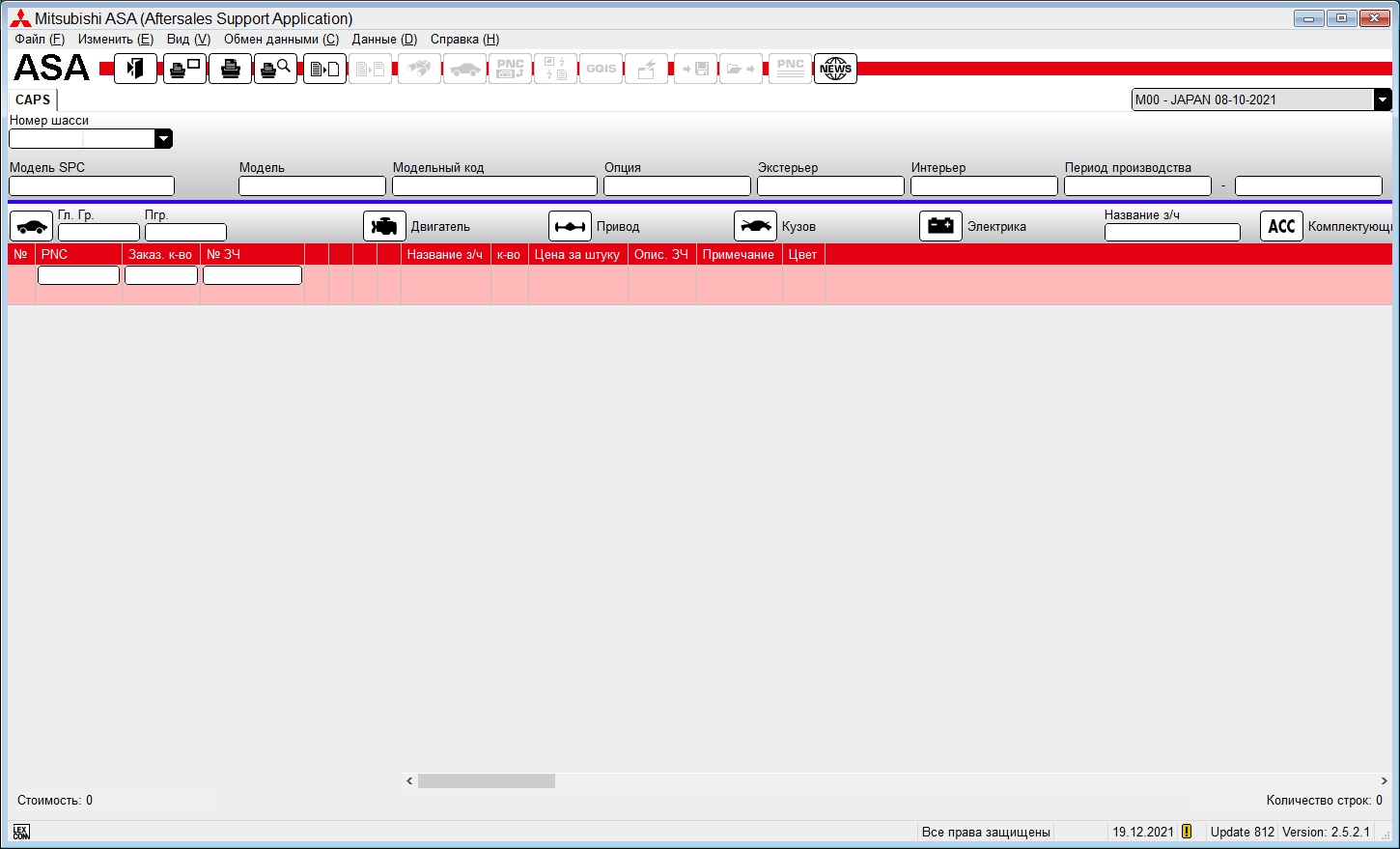Screen dimensions: 1400x849
Task: Click the Название з/ч column header
Action: tap(445, 255)
